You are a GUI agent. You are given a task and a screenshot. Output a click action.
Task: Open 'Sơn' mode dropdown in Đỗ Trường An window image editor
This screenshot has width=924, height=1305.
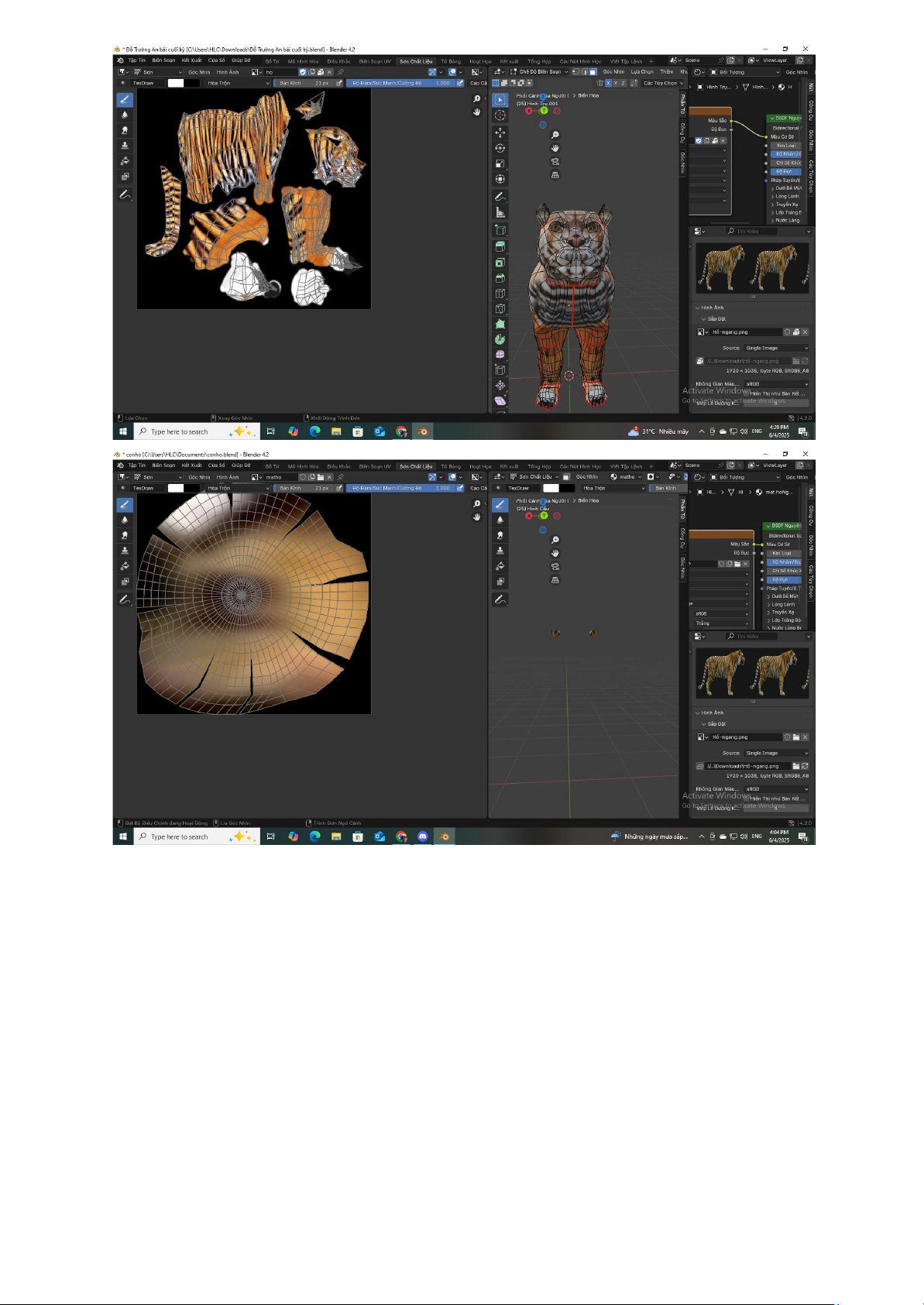point(158,72)
